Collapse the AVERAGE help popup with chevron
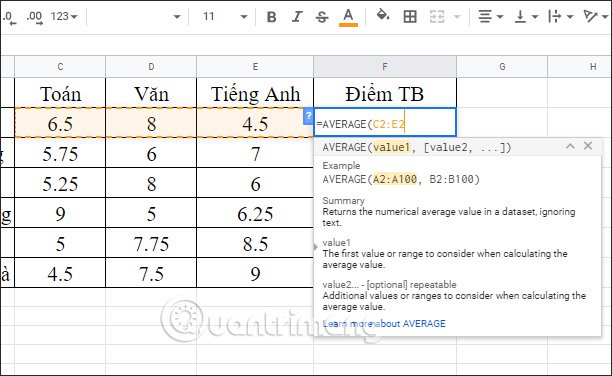Screen dimensions: 612x376 pyautogui.click(x=570, y=146)
